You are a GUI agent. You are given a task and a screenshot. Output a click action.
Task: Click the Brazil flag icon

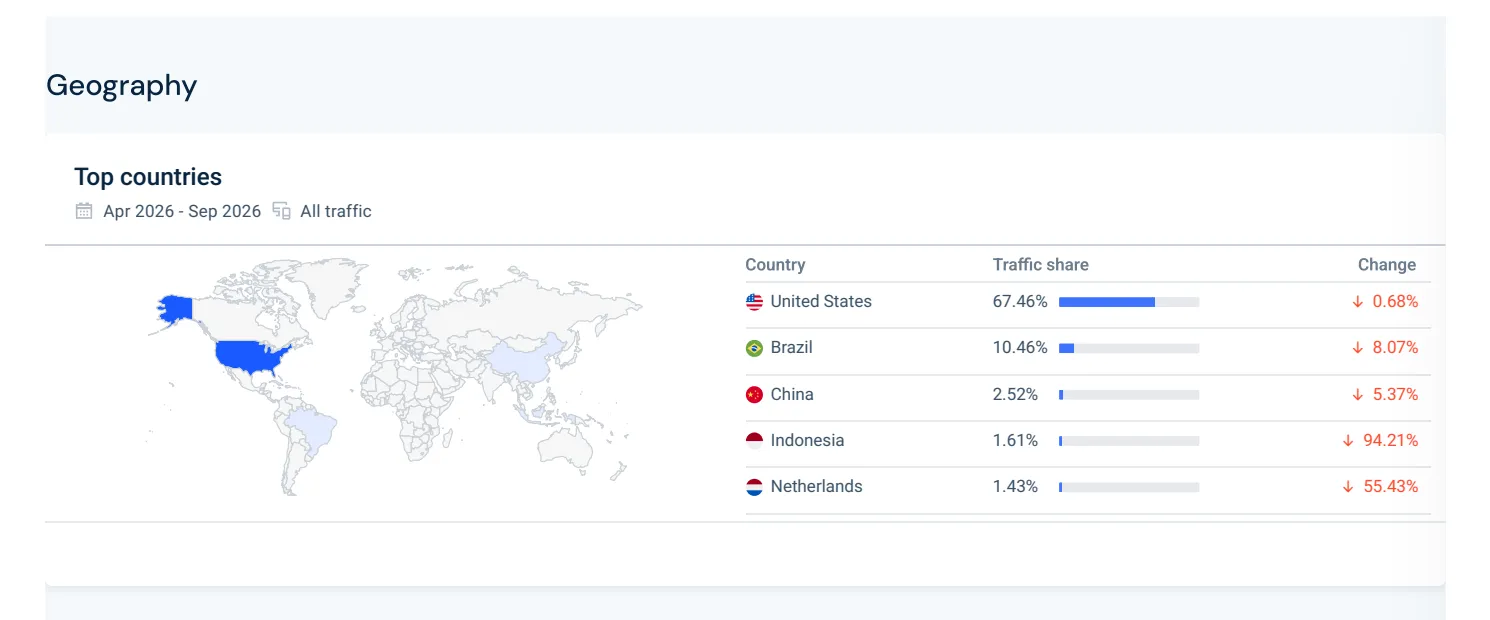point(754,348)
